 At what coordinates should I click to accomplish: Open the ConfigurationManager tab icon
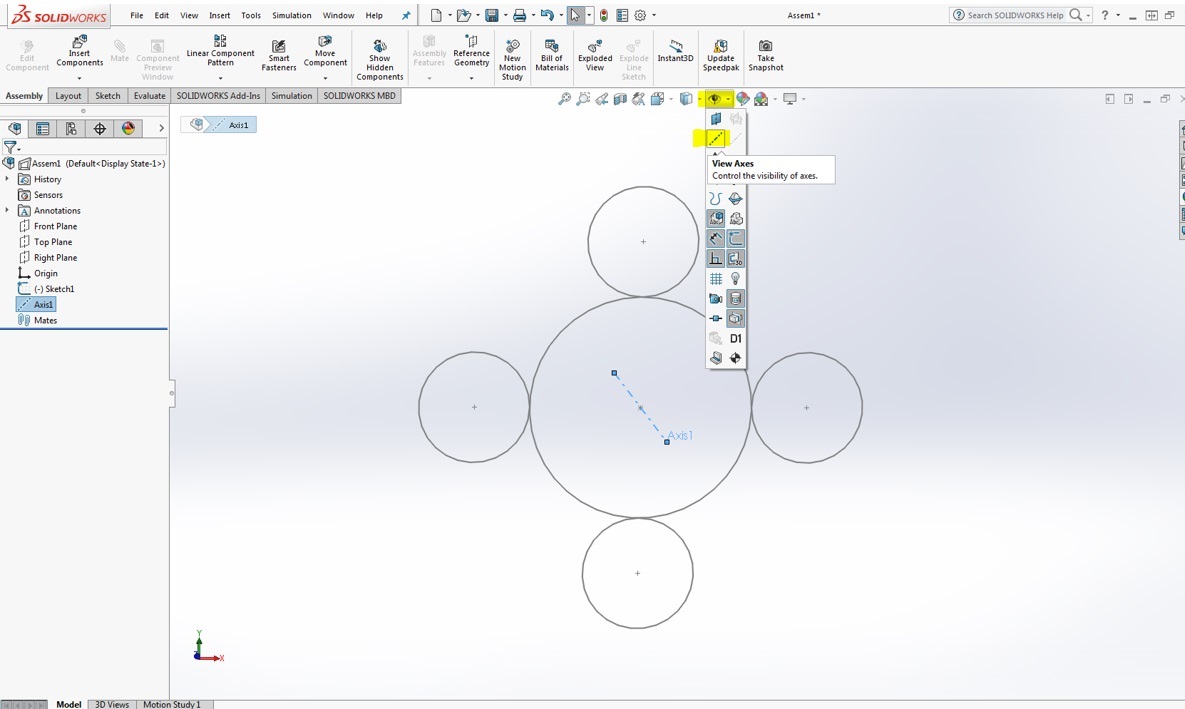click(x=71, y=128)
